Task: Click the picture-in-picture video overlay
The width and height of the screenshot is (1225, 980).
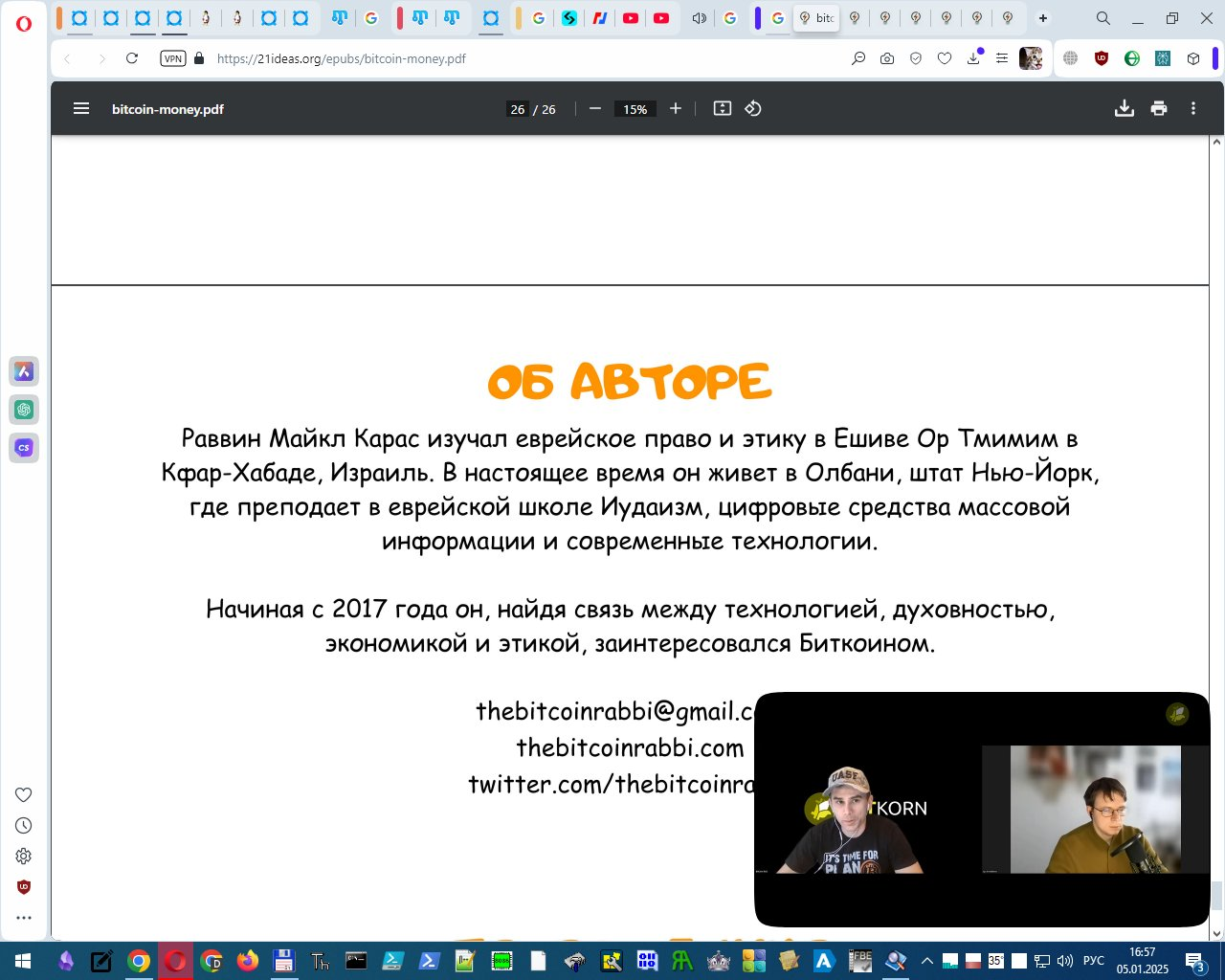Action: (982, 810)
